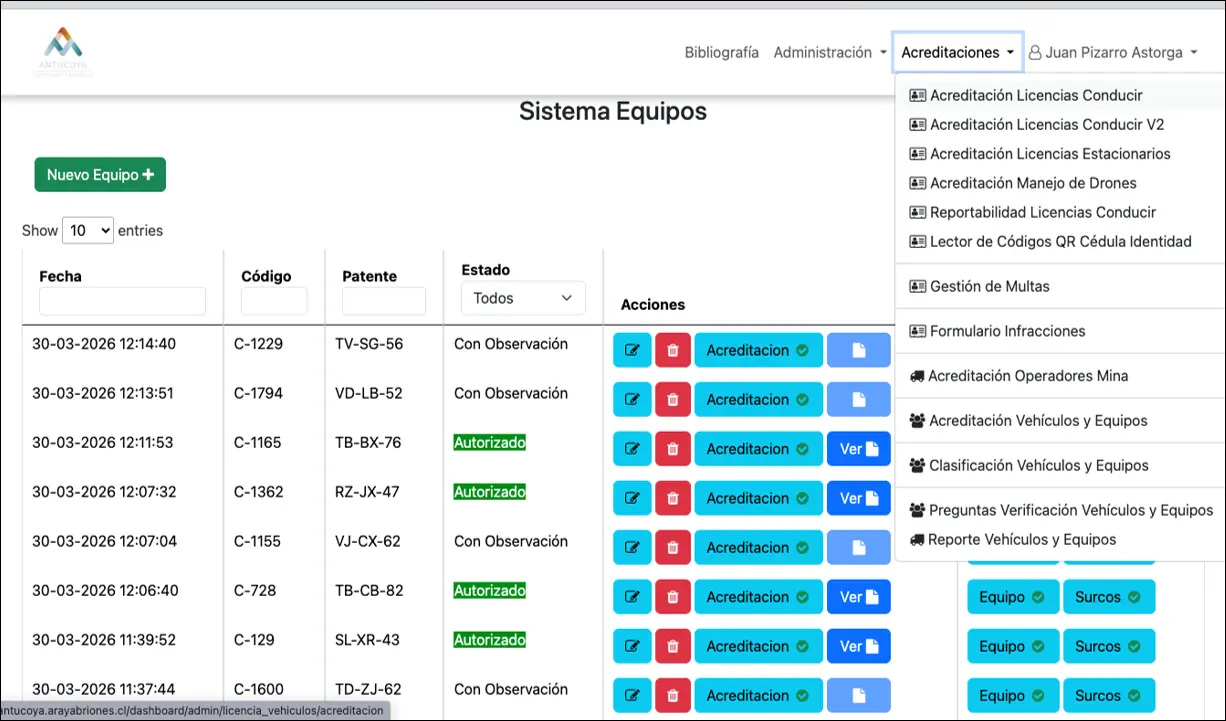Click the Bibliografía navigation link

[721, 52]
